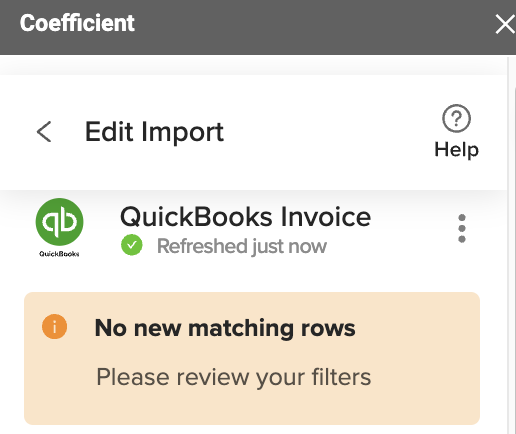
Task: Open the three-dot import options menu
Action: coord(462,228)
